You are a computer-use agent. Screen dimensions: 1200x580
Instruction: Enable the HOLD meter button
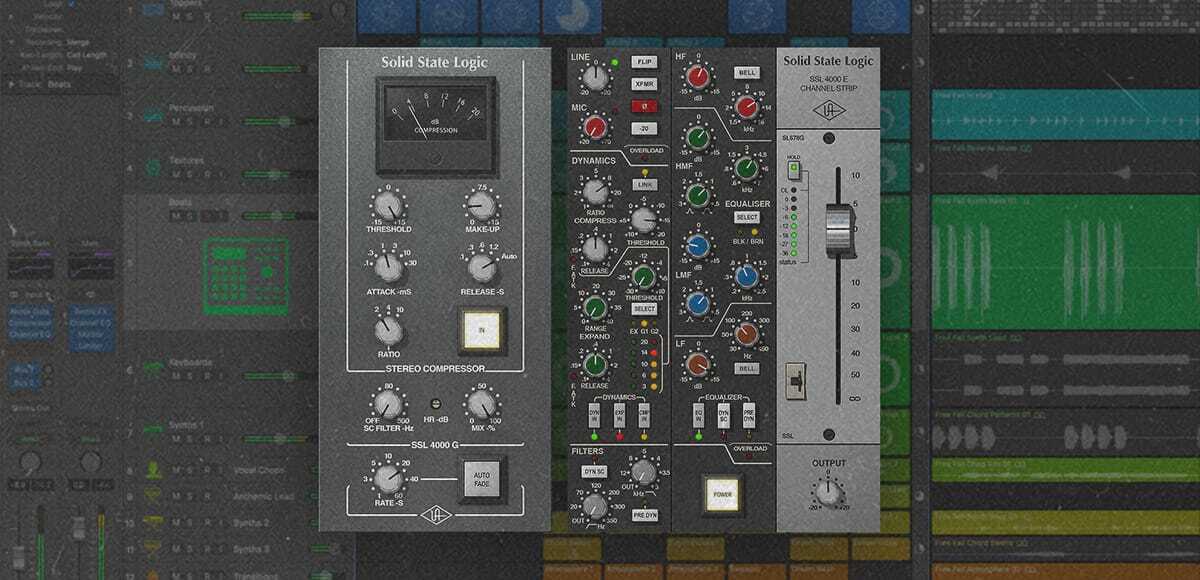[x=794, y=170]
